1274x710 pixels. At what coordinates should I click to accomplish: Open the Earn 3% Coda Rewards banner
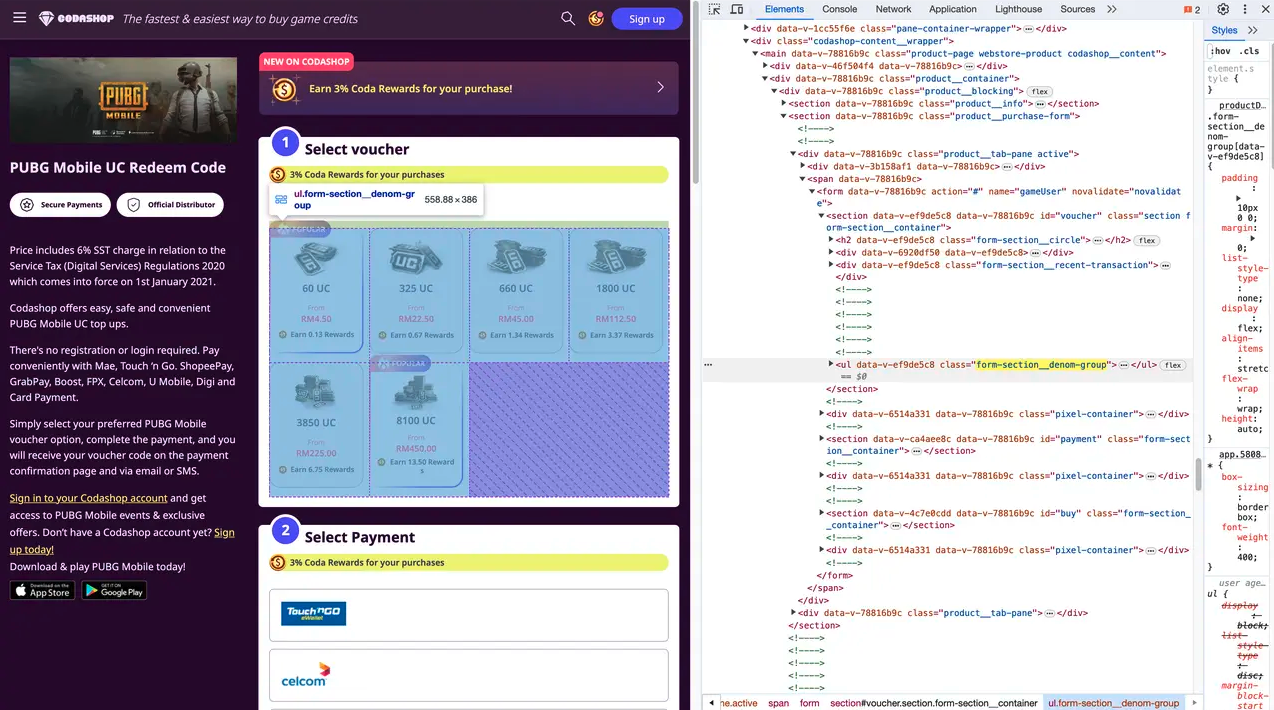coord(468,88)
